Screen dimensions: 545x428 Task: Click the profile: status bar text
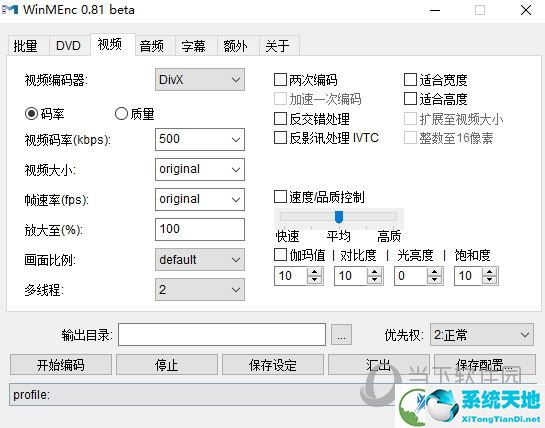point(31,395)
